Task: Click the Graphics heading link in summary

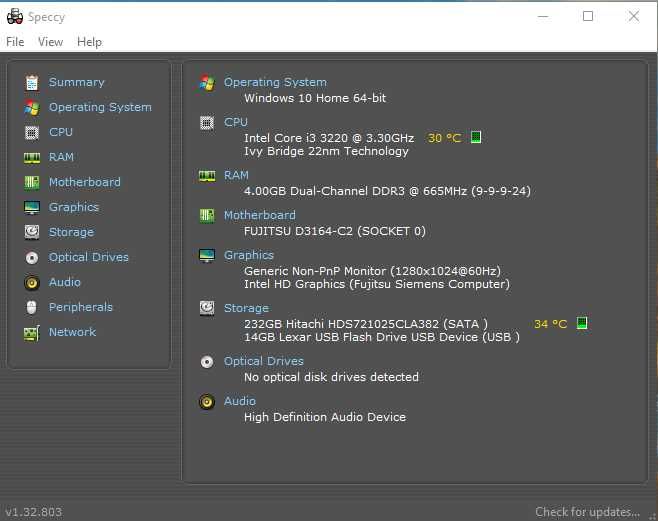Action: (249, 255)
